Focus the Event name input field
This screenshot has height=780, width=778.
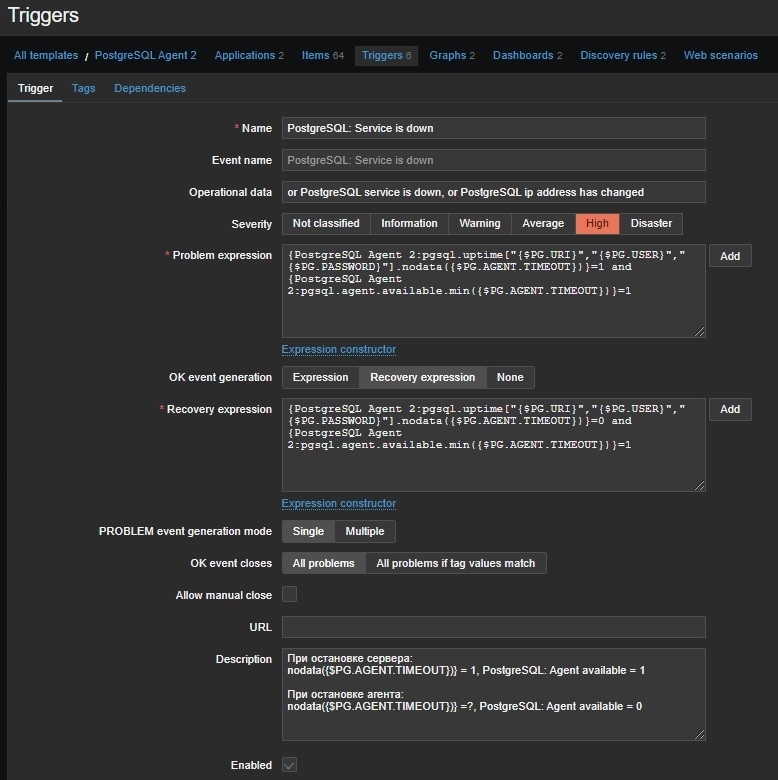point(493,160)
